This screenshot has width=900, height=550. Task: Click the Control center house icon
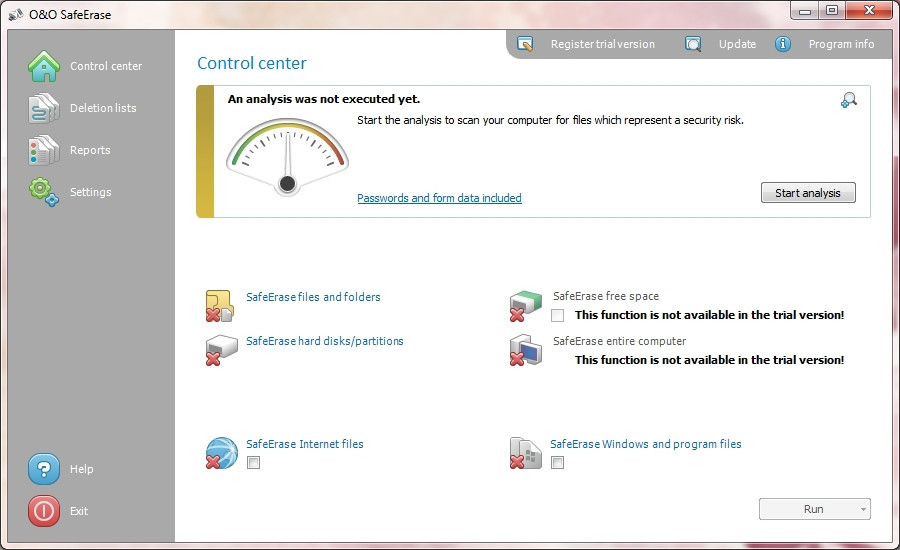44,66
